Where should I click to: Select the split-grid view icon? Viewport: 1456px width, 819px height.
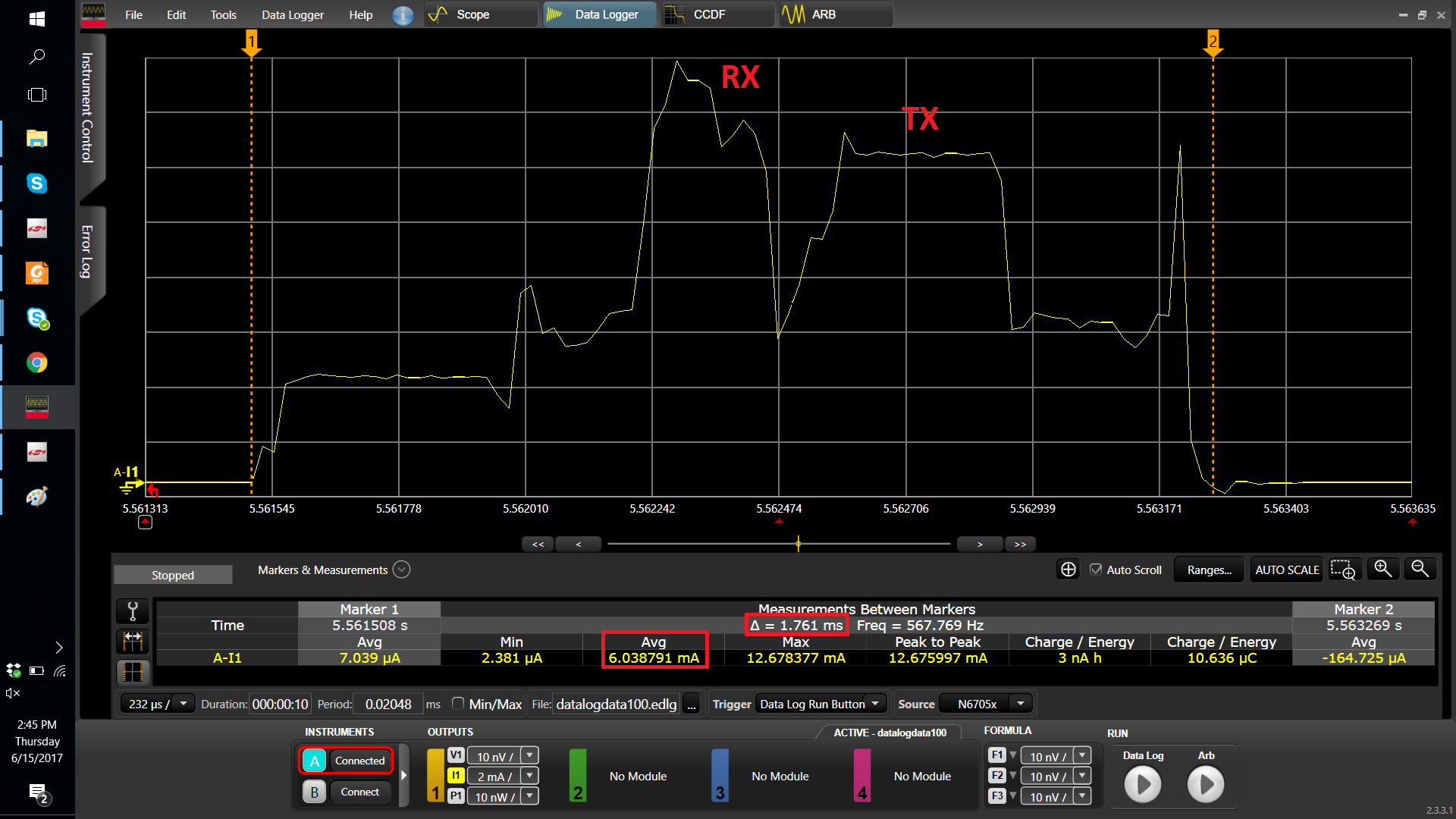click(x=132, y=672)
